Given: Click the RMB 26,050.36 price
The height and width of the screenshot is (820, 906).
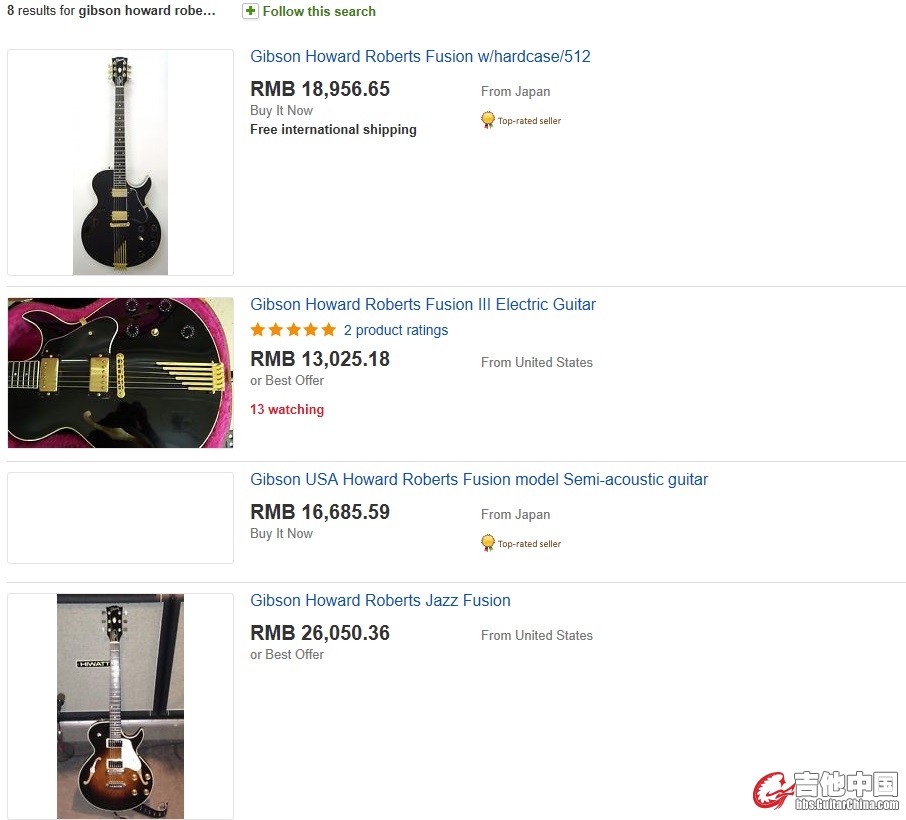Looking at the screenshot, I should point(320,633).
